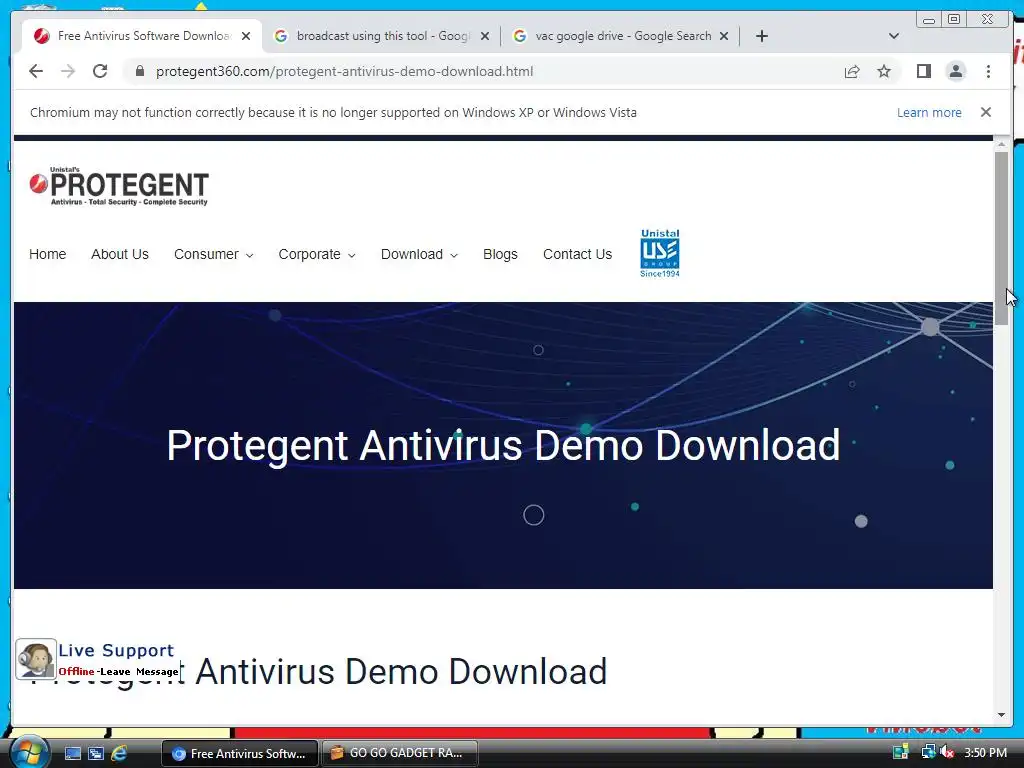Close the vac google drive tab

point(724,36)
